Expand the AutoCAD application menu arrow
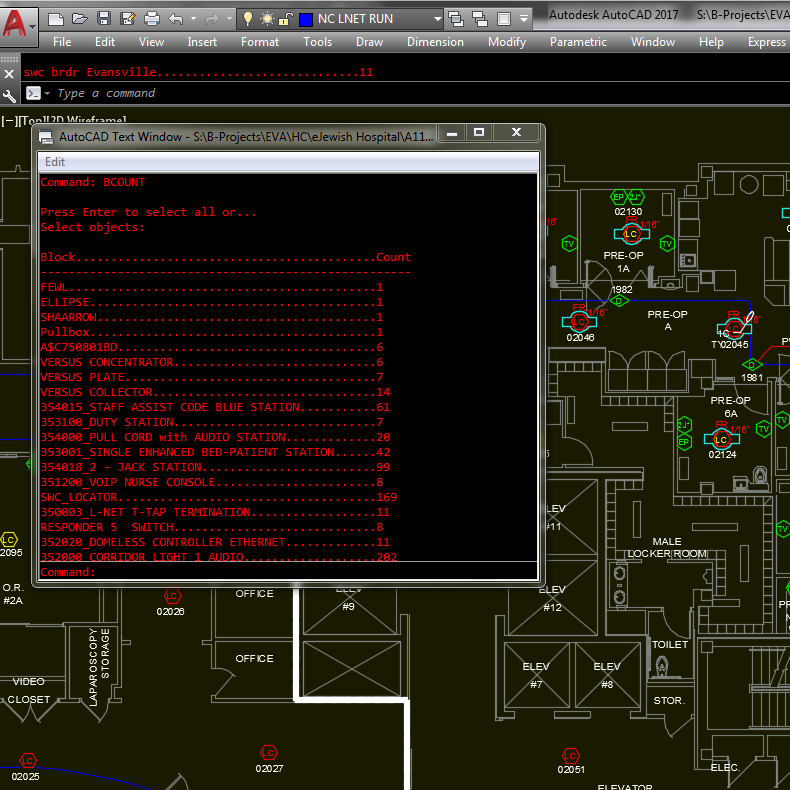This screenshot has height=790, width=790. pyautogui.click(x=33, y=27)
